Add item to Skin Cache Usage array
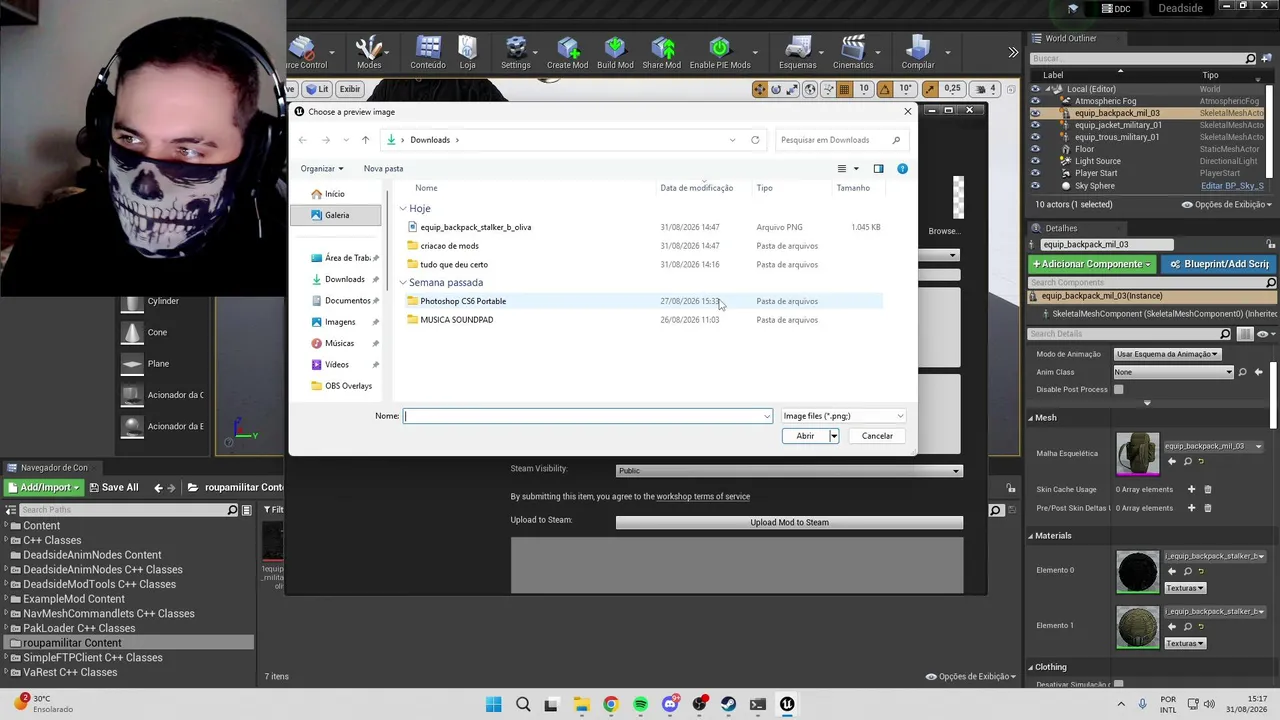 (x=1191, y=489)
